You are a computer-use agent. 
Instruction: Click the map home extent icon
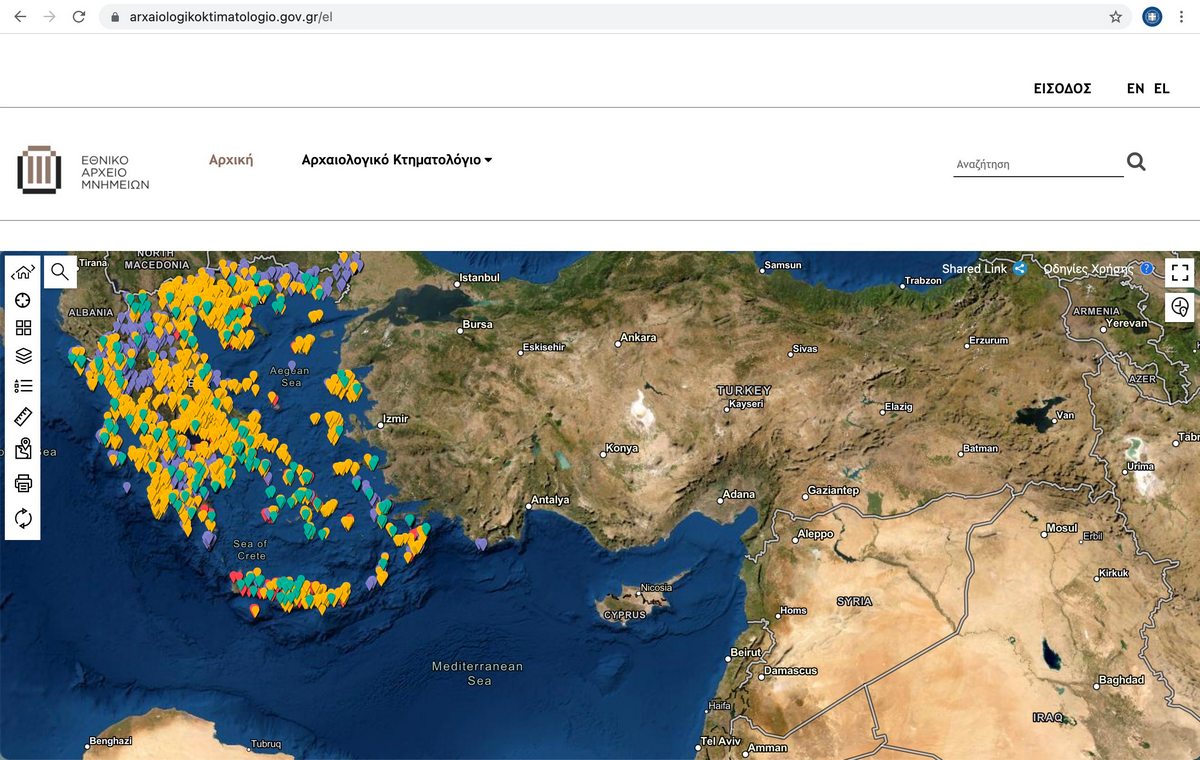click(23, 271)
